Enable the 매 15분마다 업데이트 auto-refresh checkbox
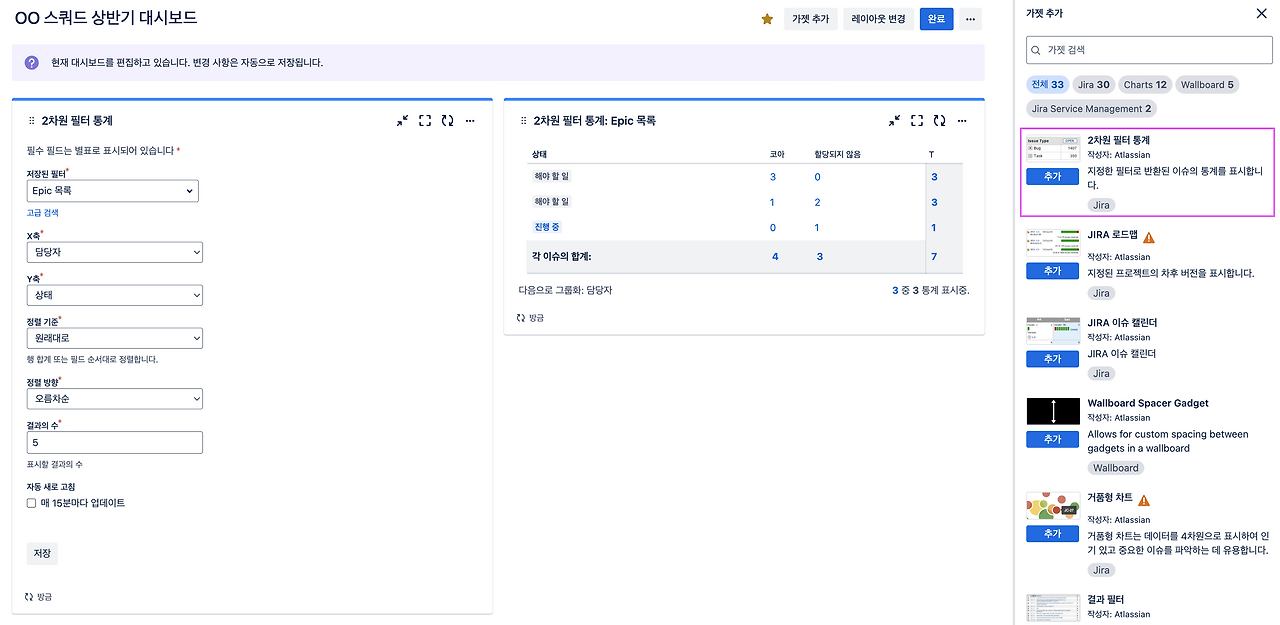Screen dimensions: 1280x625 pyautogui.click(x=31, y=502)
